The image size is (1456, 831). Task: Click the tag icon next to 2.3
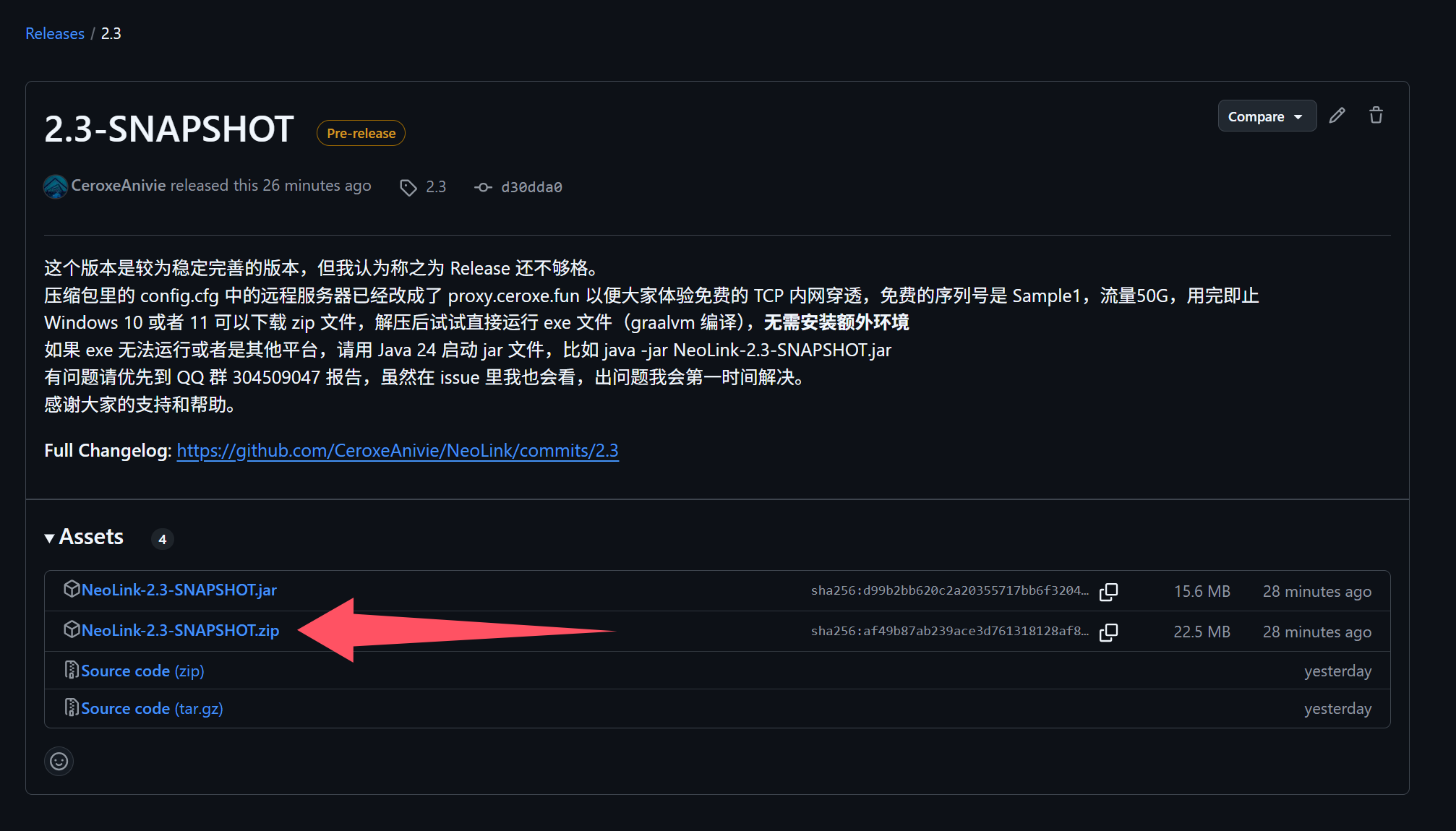coord(408,188)
